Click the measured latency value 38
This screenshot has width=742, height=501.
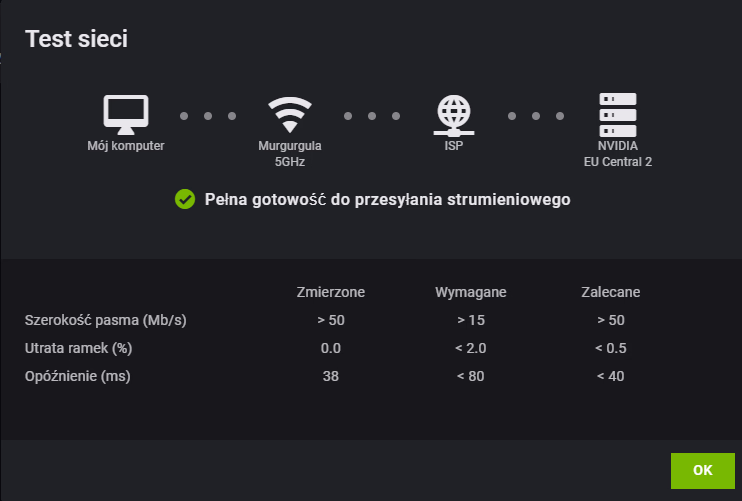pyautogui.click(x=331, y=376)
